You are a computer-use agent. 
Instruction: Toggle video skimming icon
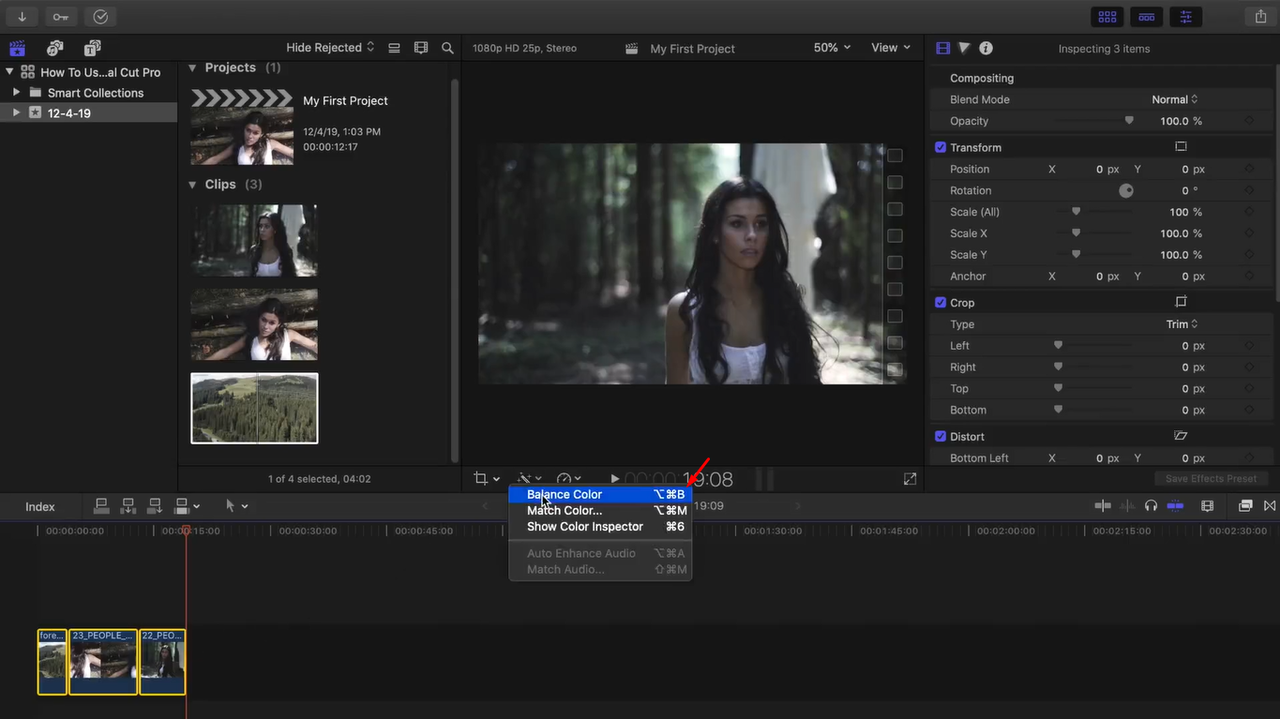tap(1103, 506)
